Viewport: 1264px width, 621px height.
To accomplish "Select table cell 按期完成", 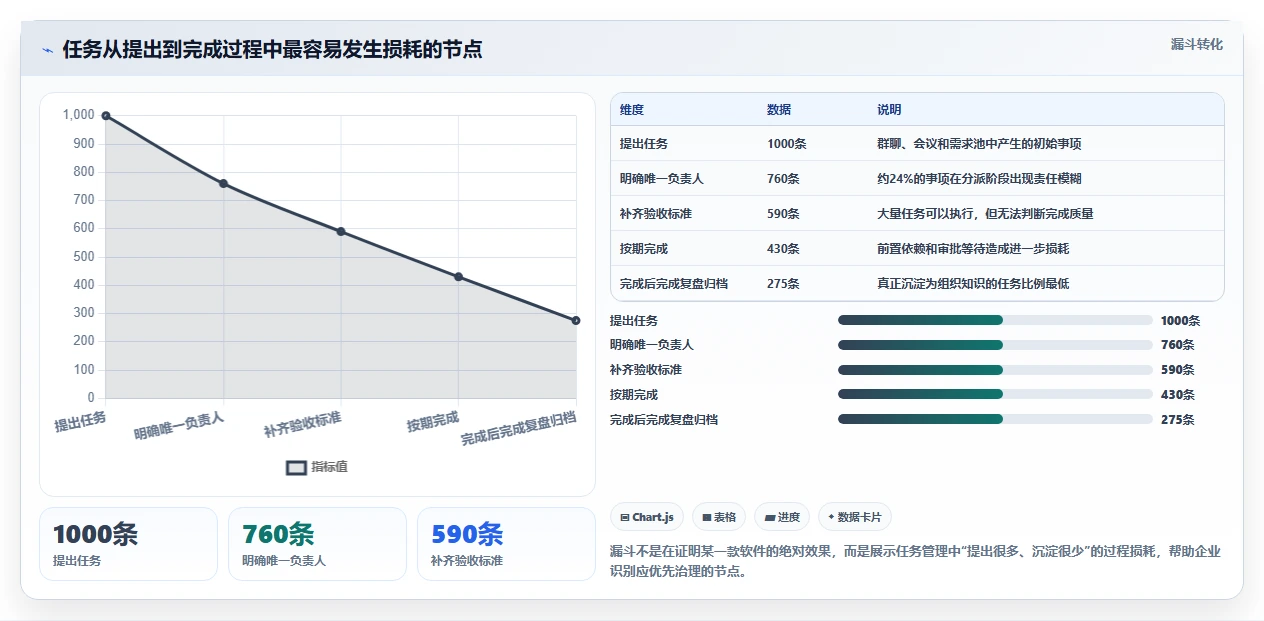I will click(644, 249).
